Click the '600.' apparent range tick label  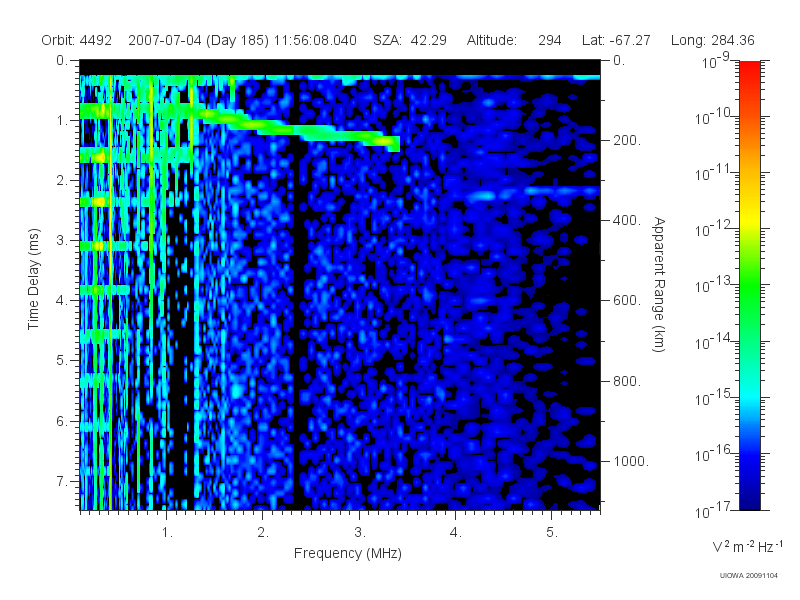[627, 300]
